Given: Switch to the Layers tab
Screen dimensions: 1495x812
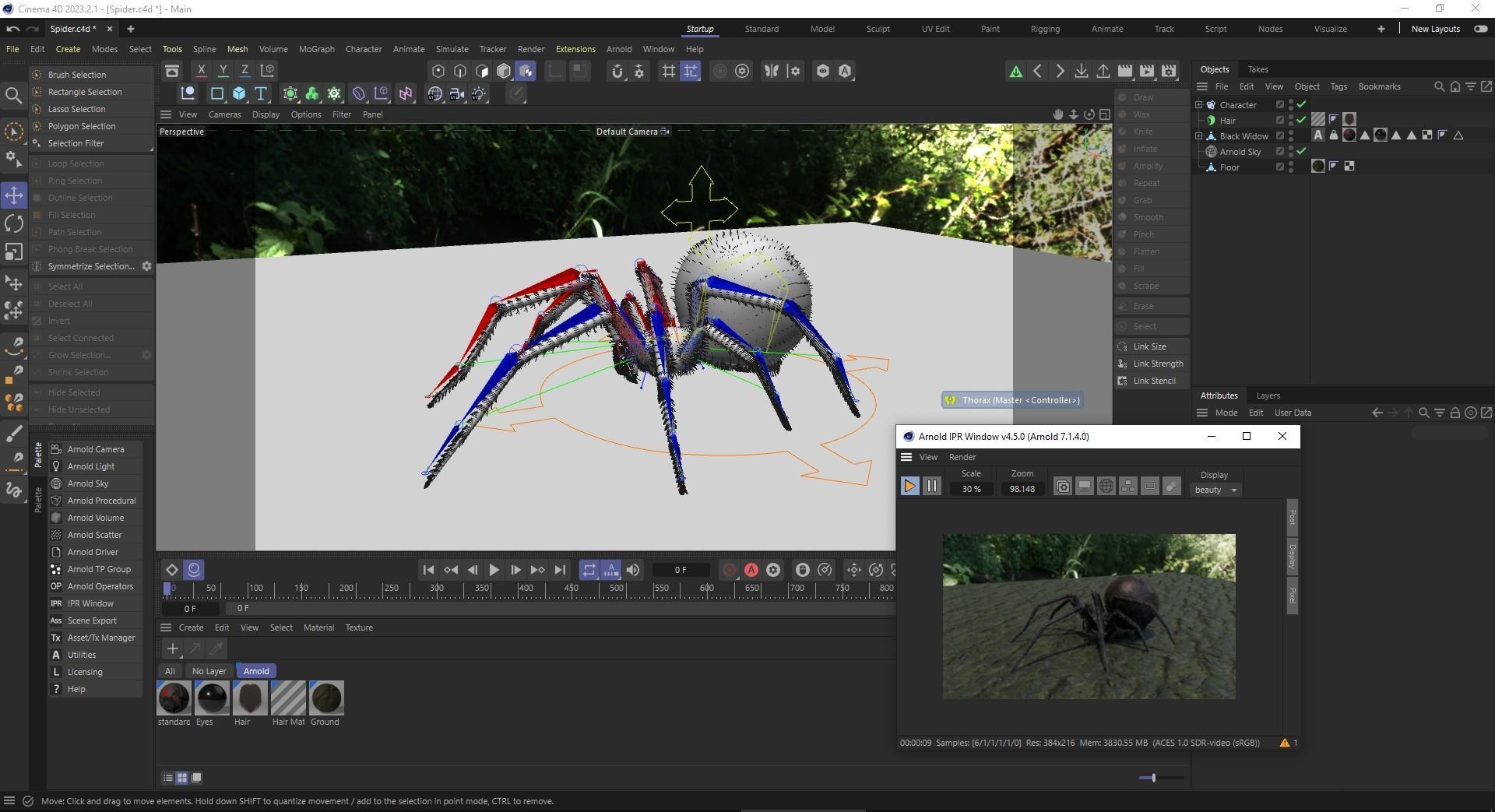Looking at the screenshot, I should pos(1268,395).
